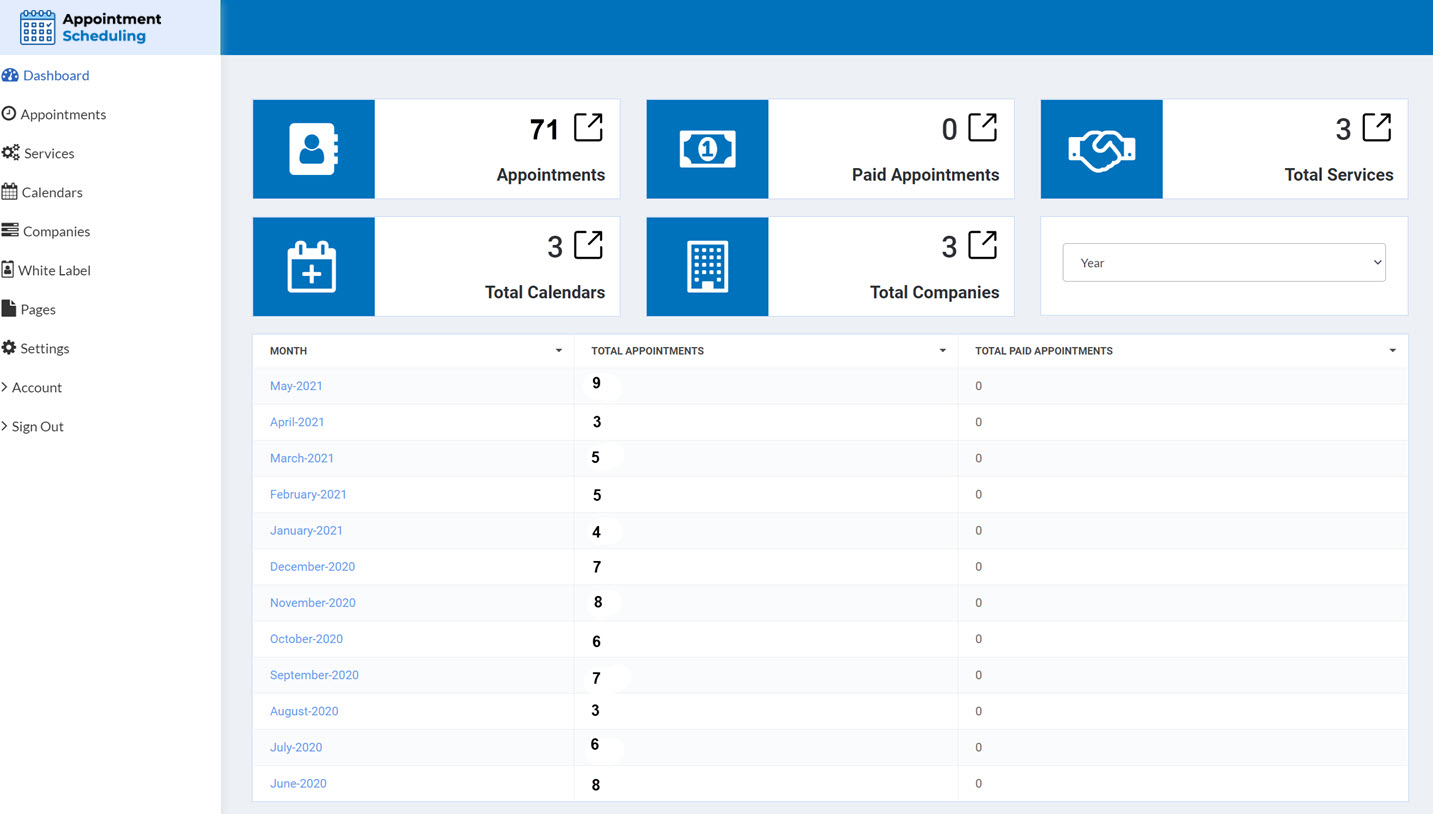Image resolution: width=1433 pixels, height=814 pixels.
Task: Click the handshake Total Services tile icon
Action: 1101,149
